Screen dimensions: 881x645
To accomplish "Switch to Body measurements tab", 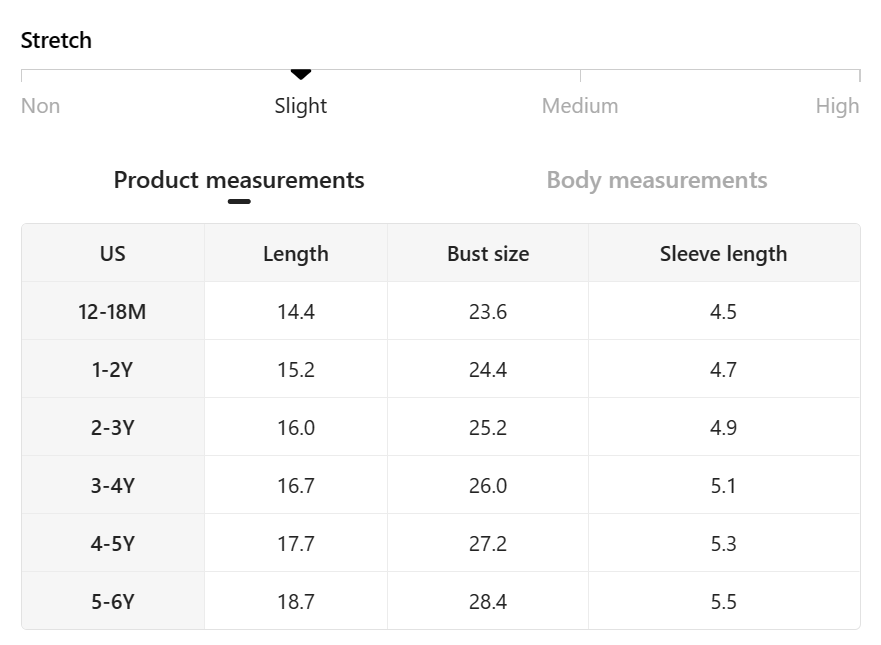I will pos(656,181).
